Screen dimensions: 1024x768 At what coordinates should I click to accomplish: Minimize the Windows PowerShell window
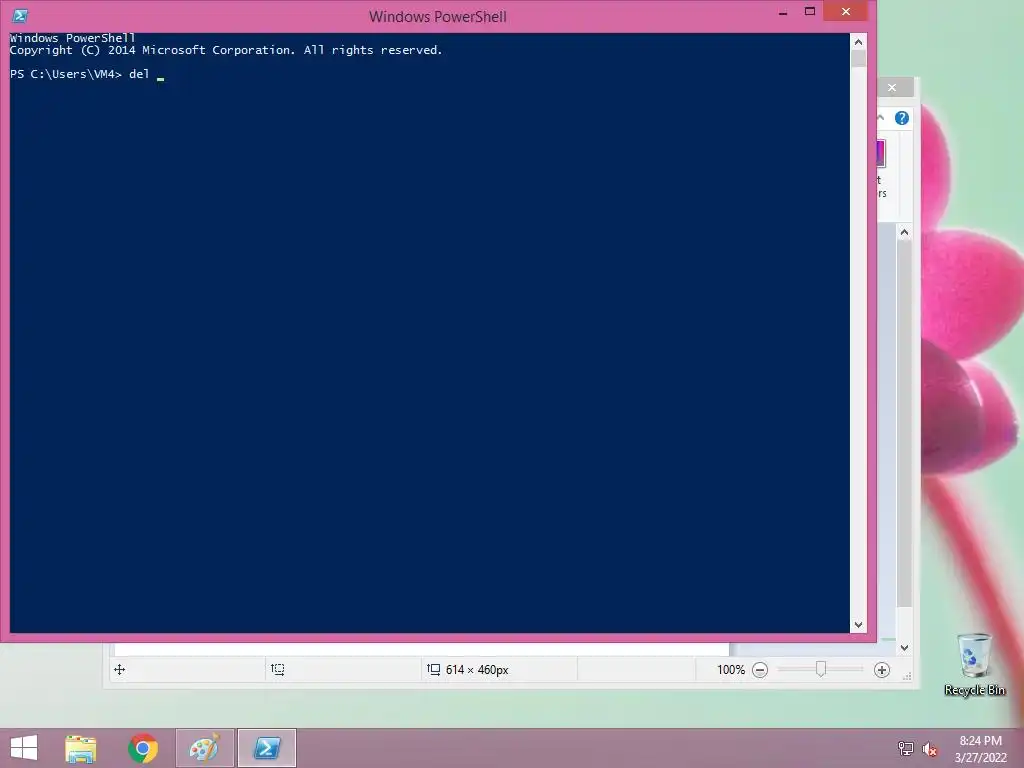point(782,12)
